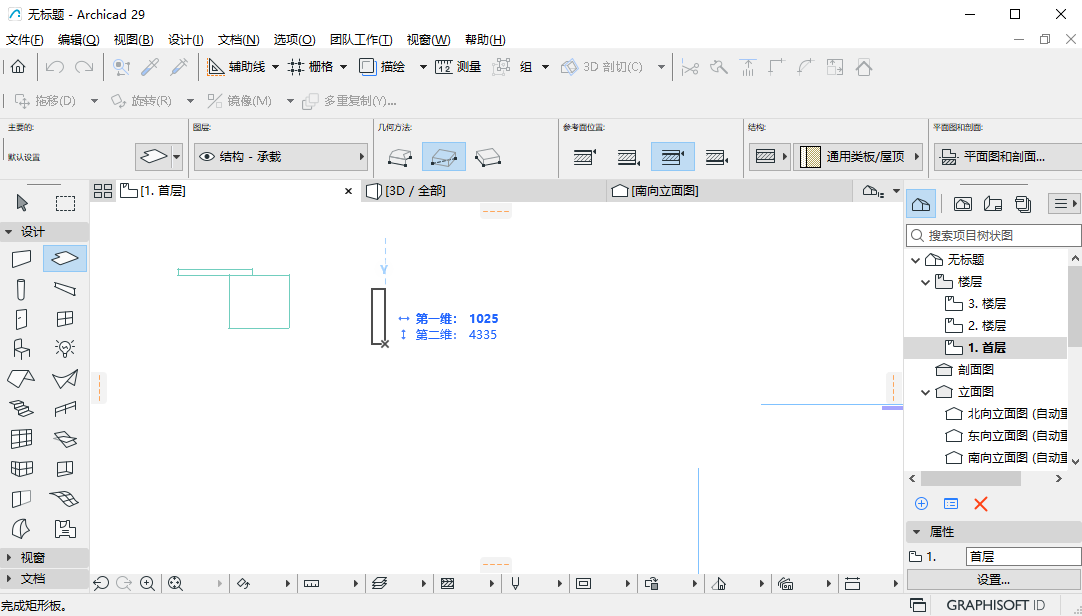Click the 平面图和剖面... button
Viewport: 1082px width, 616px height.
coord(1004,157)
